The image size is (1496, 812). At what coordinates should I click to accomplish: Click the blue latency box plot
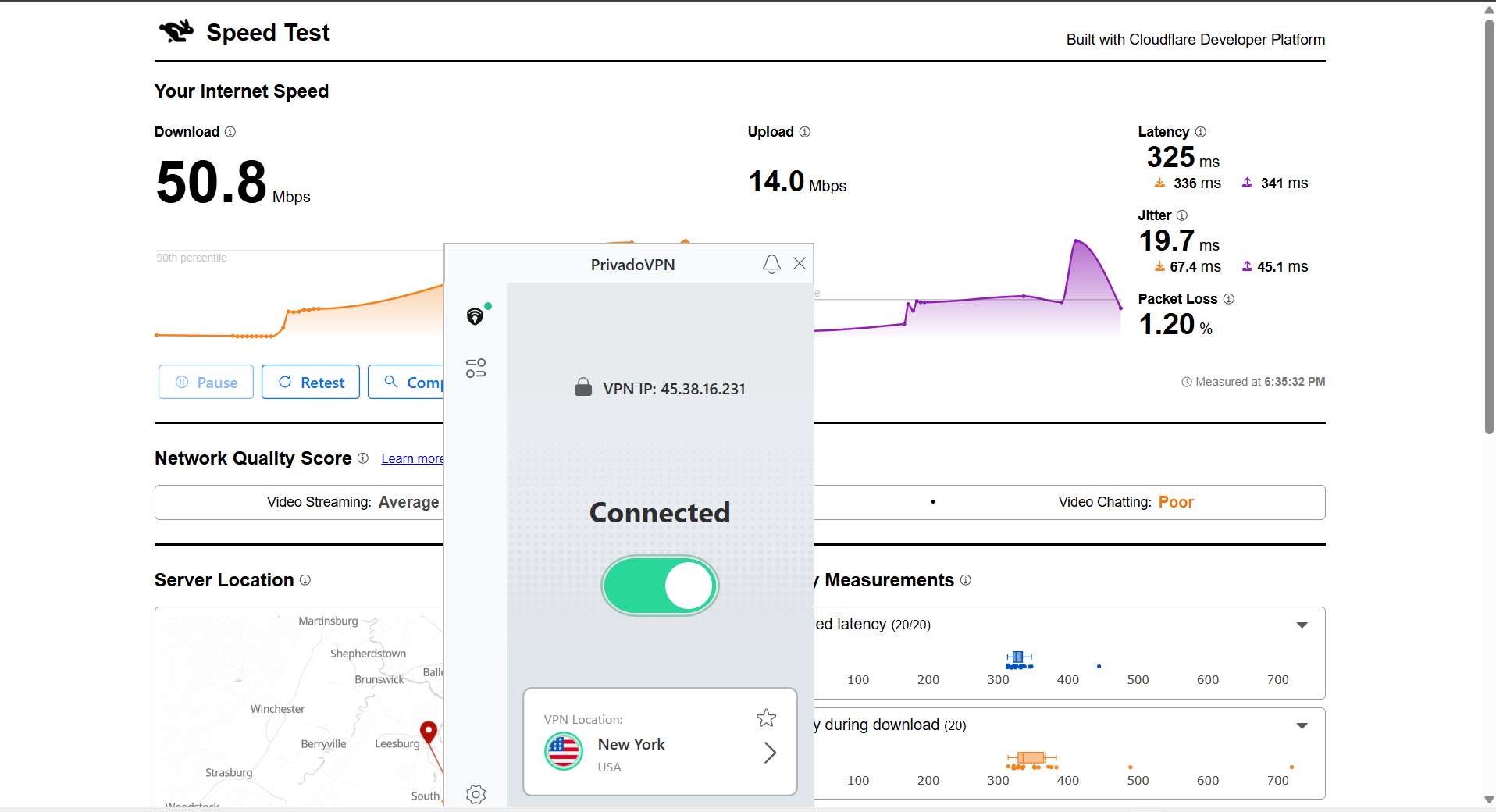click(1018, 657)
